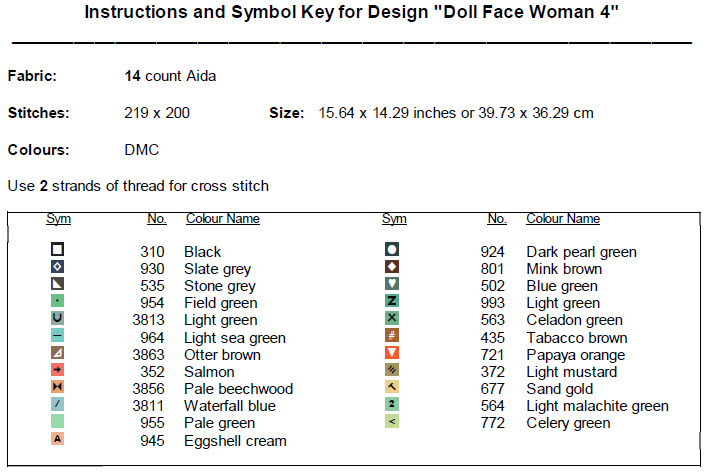Click the Mink brown 801 symbol
The width and height of the screenshot is (707, 473).
pos(392,267)
